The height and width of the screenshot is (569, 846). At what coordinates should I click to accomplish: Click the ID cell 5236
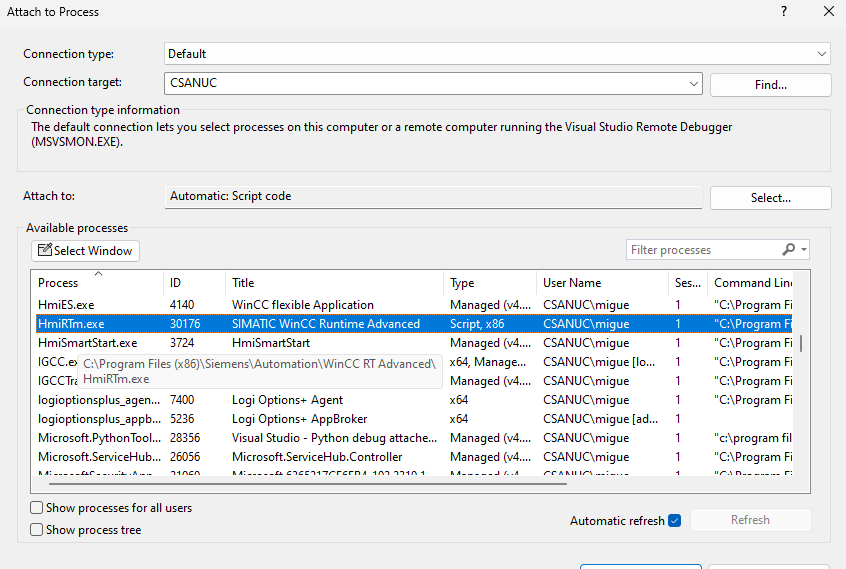click(x=182, y=419)
